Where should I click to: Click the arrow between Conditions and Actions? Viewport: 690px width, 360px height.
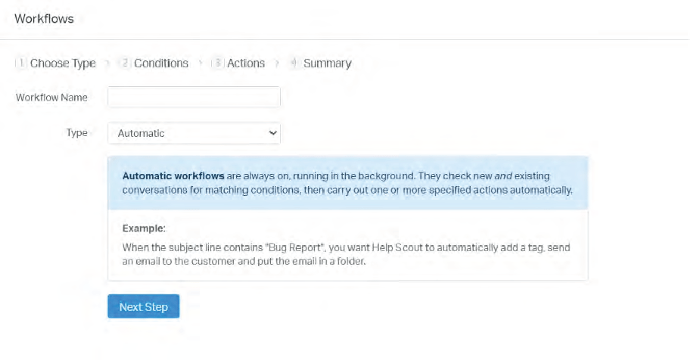pyautogui.click(x=200, y=64)
